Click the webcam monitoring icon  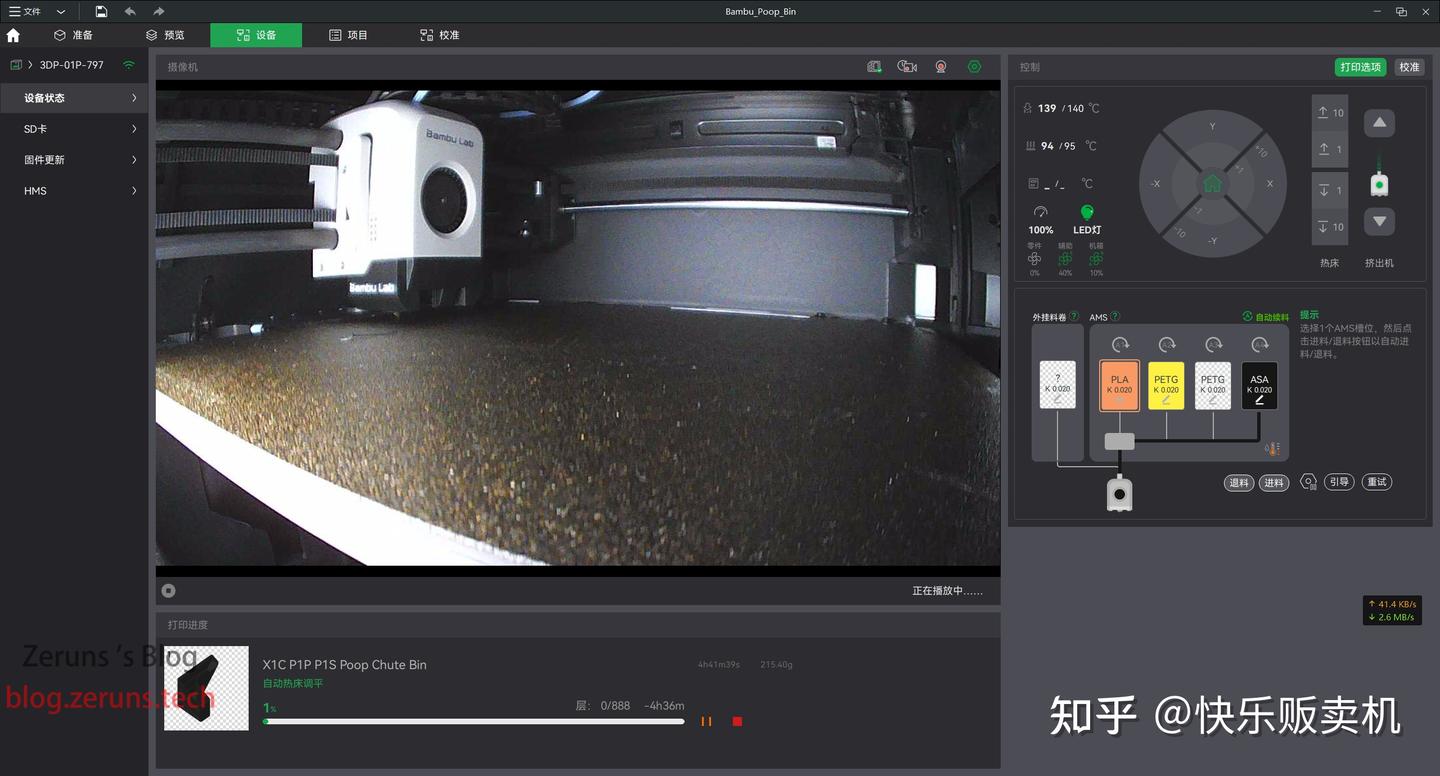[940, 66]
